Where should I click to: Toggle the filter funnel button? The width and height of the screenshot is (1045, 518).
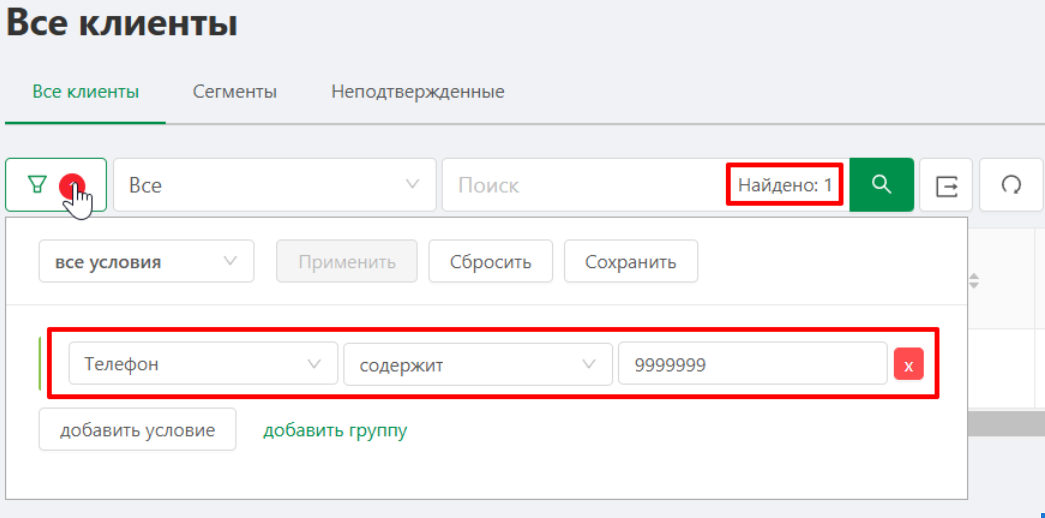coord(56,185)
